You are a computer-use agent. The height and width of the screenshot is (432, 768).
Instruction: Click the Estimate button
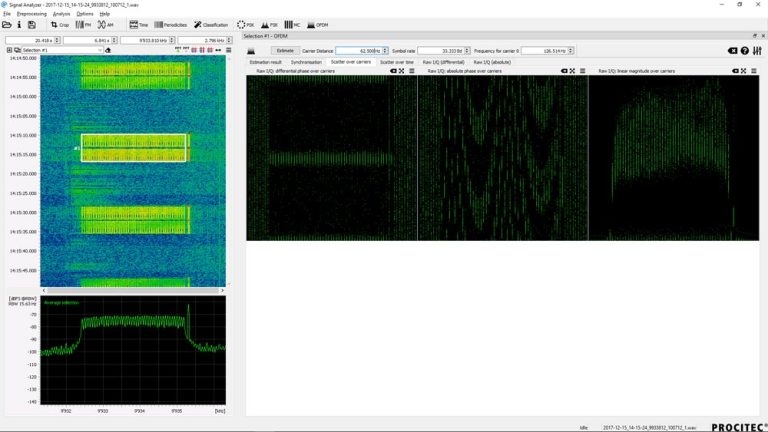point(285,50)
